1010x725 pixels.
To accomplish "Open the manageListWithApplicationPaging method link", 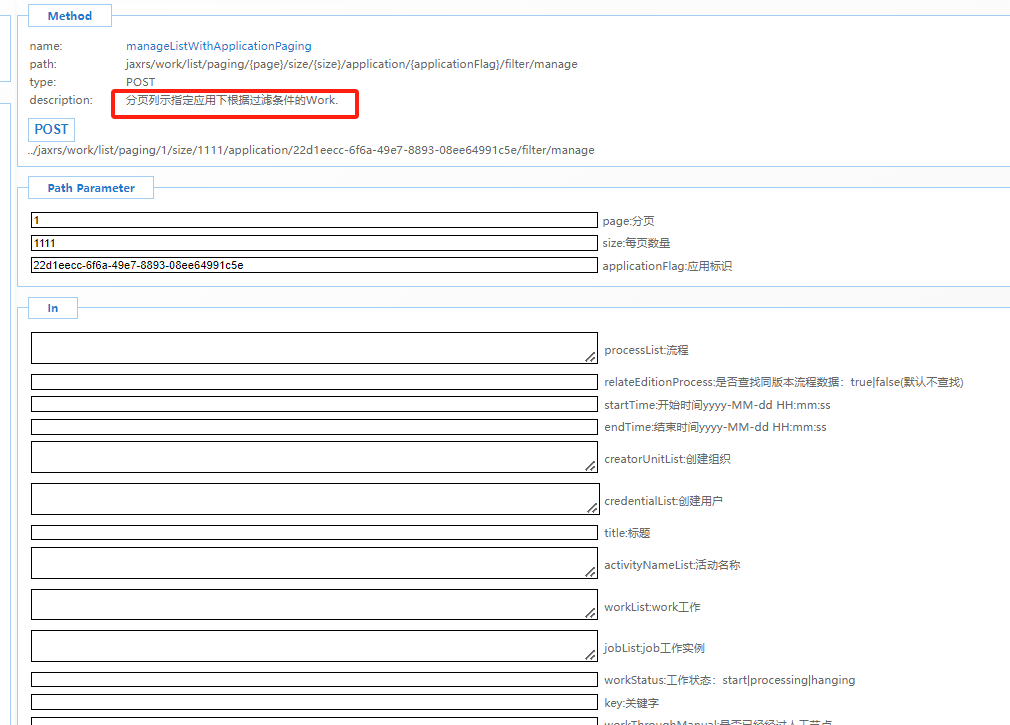I will (218, 46).
